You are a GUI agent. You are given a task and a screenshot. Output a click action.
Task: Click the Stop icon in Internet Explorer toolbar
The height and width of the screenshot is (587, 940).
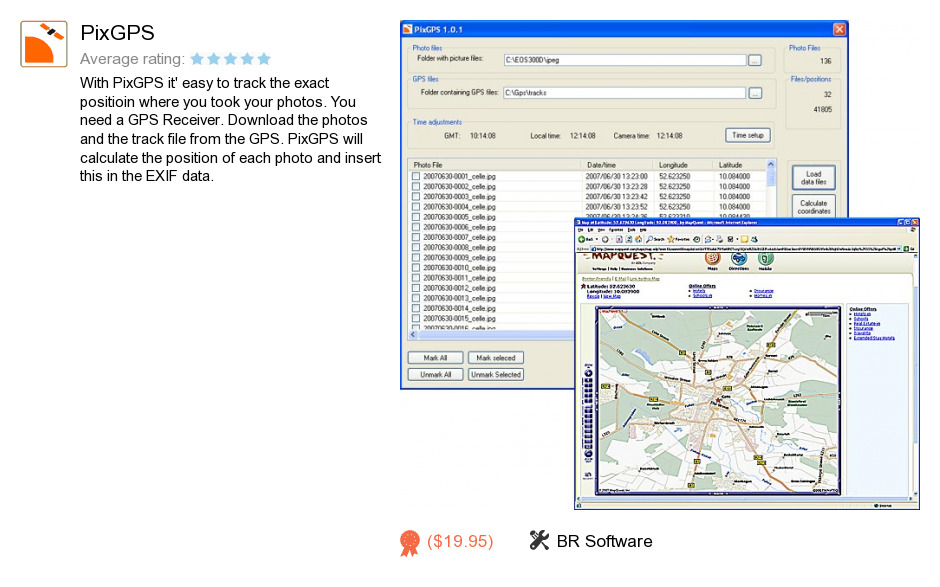[x=619, y=239]
